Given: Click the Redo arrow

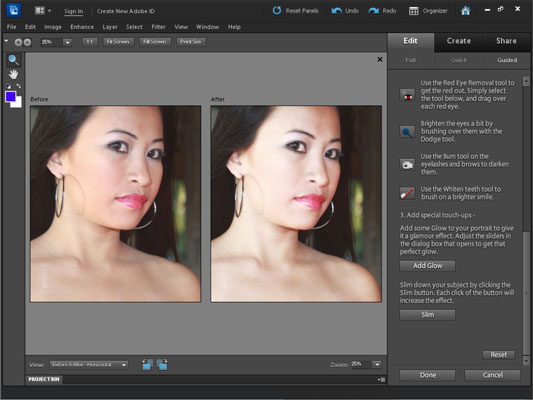Looking at the screenshot, I should coord(374,11).
